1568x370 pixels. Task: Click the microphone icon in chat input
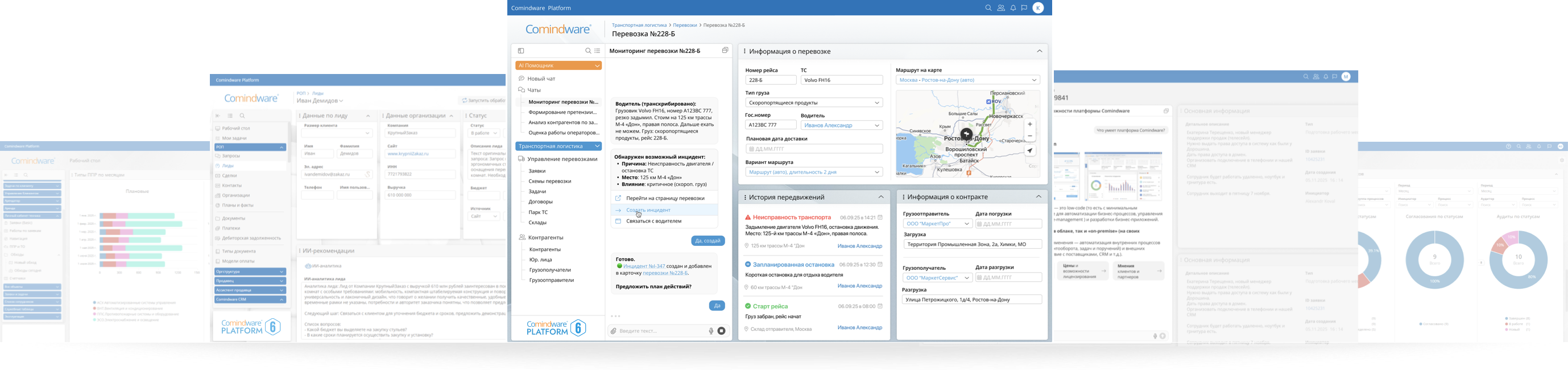[x=710, y=331]
